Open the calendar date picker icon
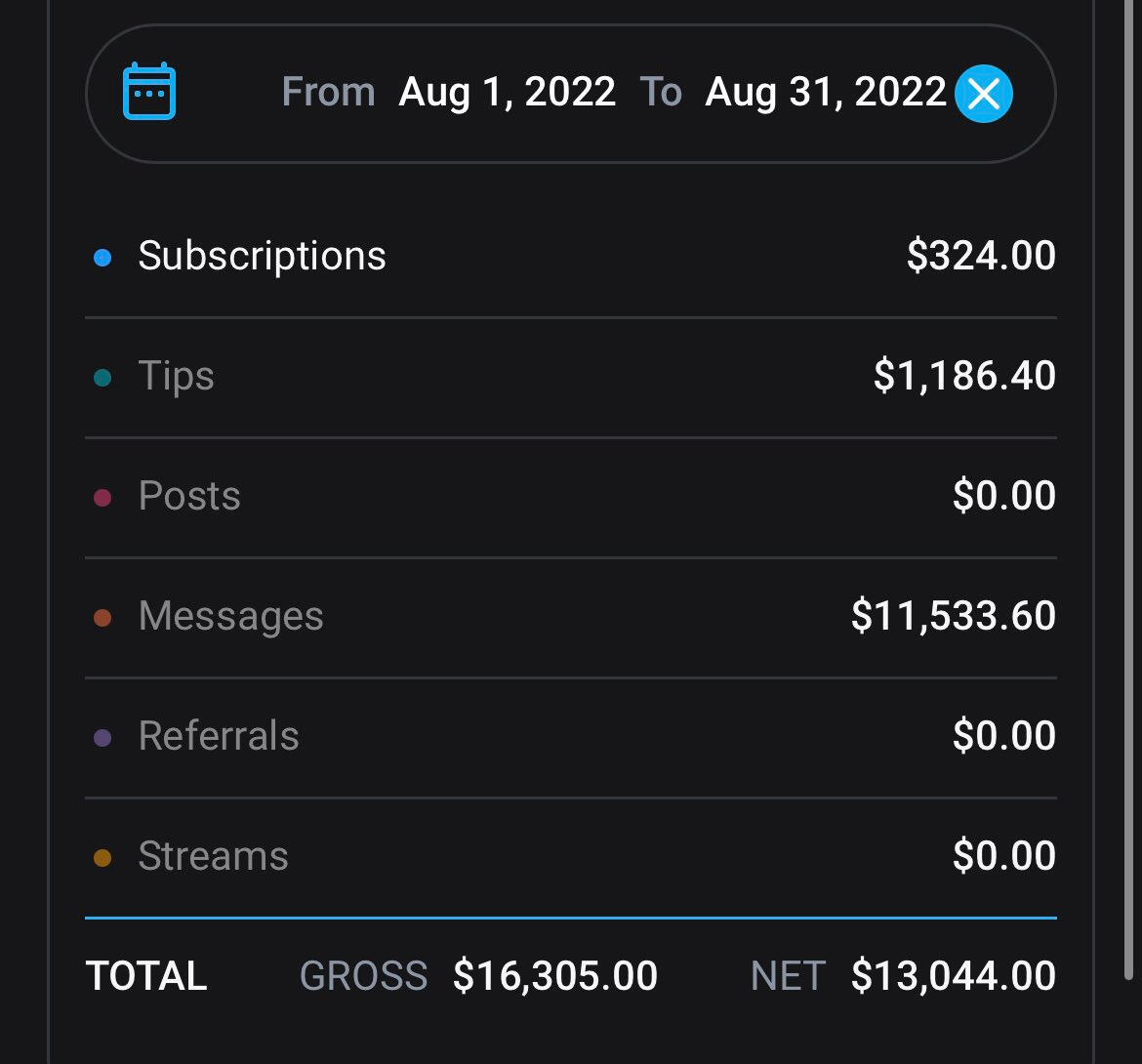 pos(149,91)
